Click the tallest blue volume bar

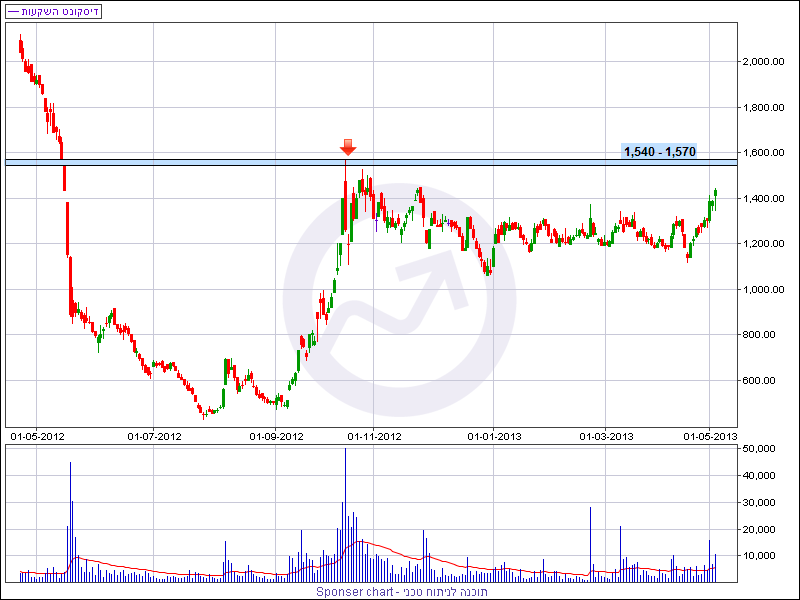tap(346, 515)
